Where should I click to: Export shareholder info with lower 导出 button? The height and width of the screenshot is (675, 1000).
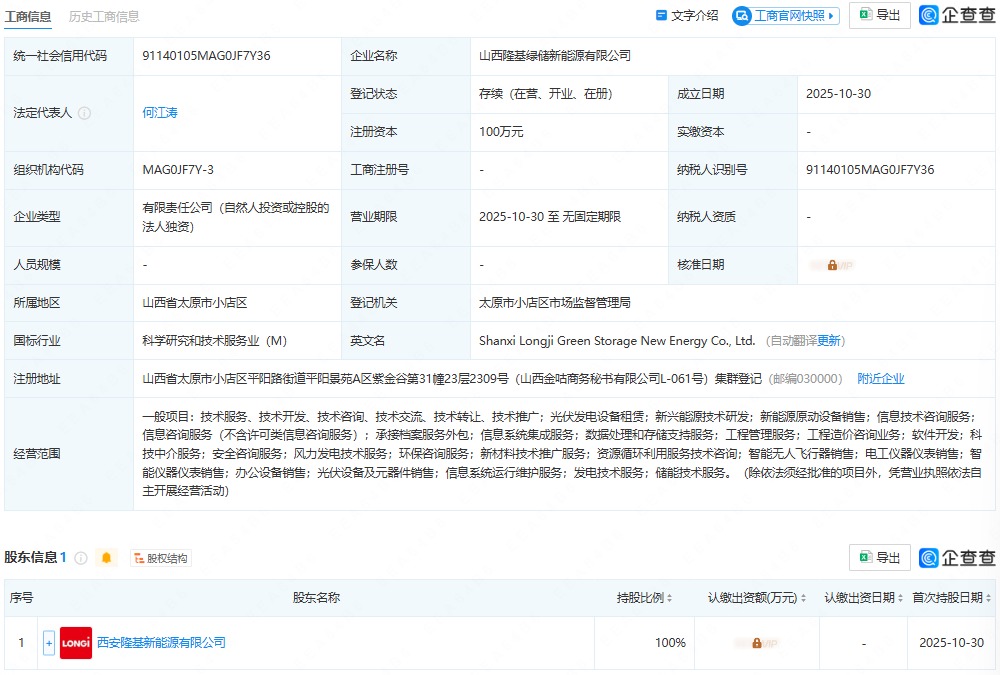pos(879,557)
